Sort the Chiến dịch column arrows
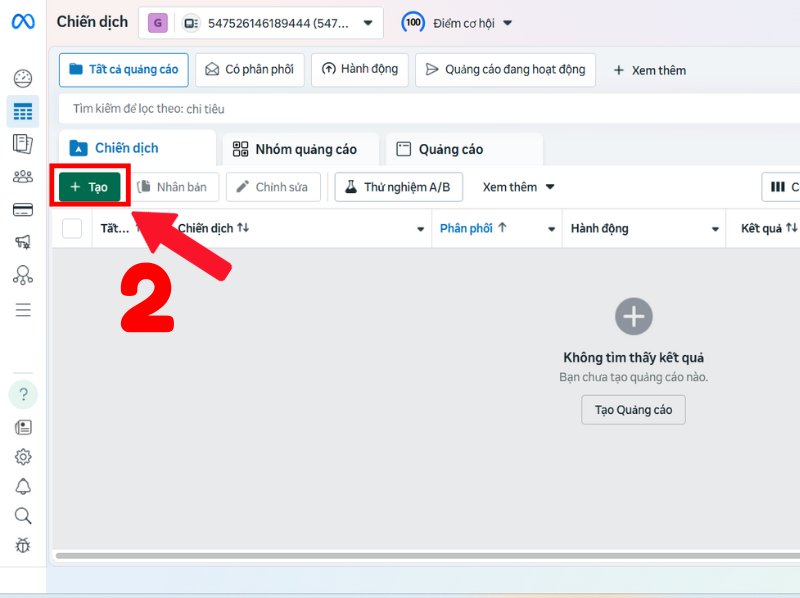This screenshot has height=598, width=800. (x=243, y=228)
